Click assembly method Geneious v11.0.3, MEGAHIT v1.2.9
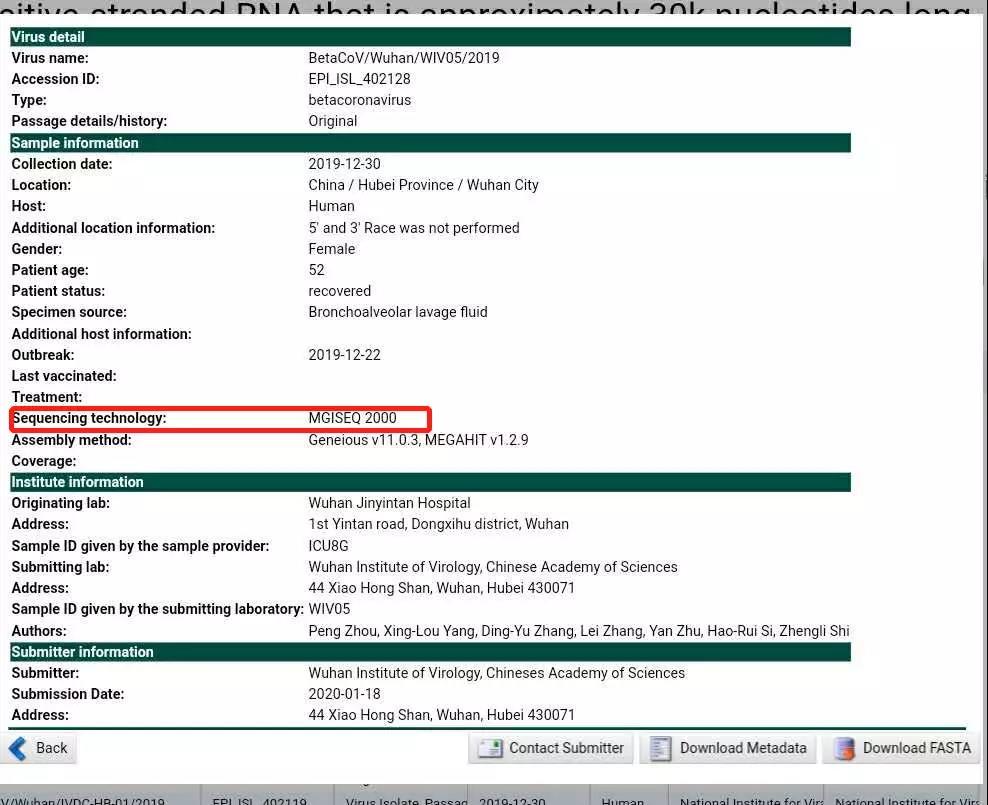 click(x=418, y=440)
